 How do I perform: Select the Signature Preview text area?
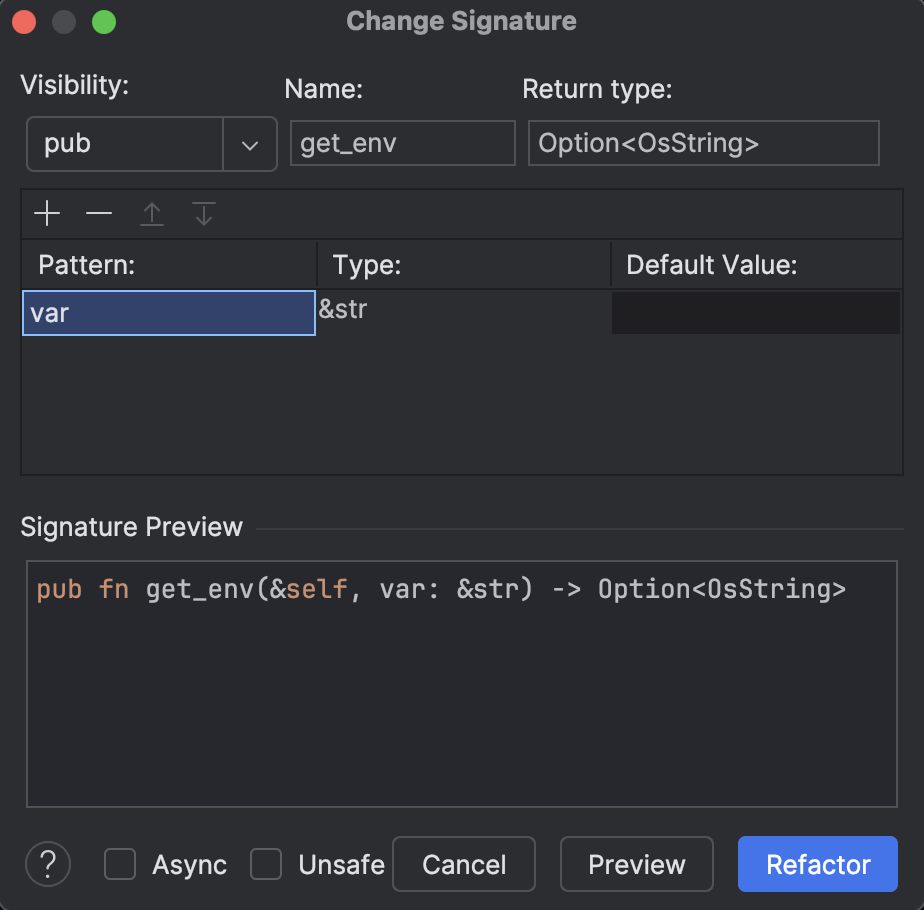click(462, 683)
